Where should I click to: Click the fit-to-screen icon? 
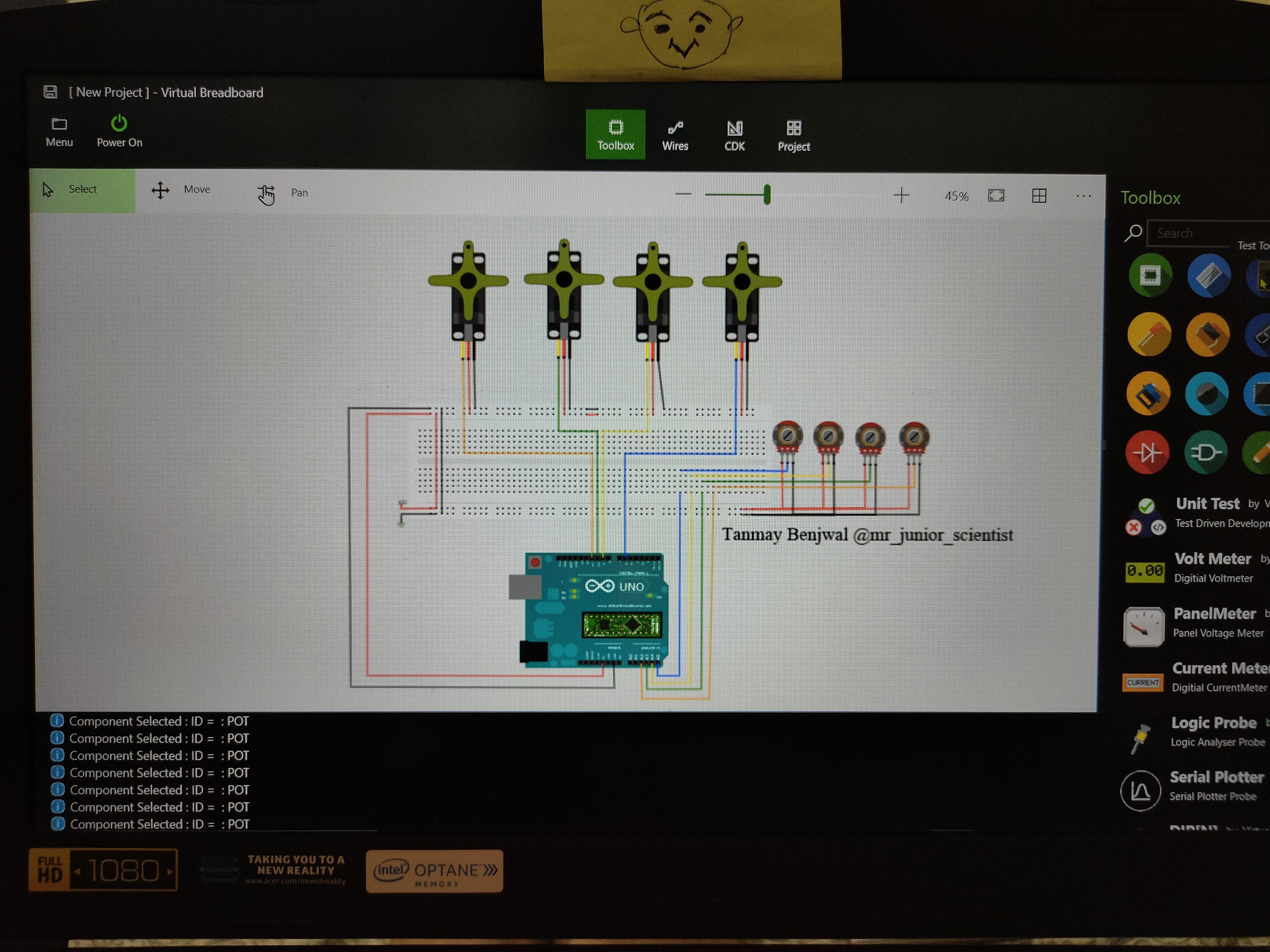[996, 196]
